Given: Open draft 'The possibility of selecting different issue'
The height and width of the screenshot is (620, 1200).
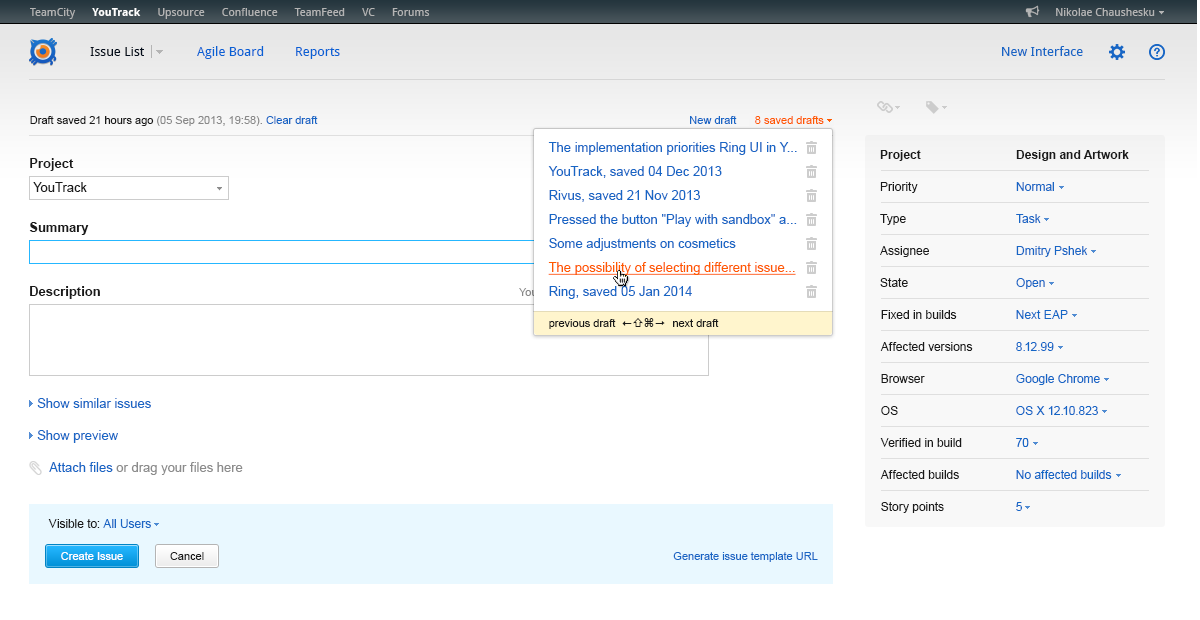Looking at the screenshot, I should point(672,268).
